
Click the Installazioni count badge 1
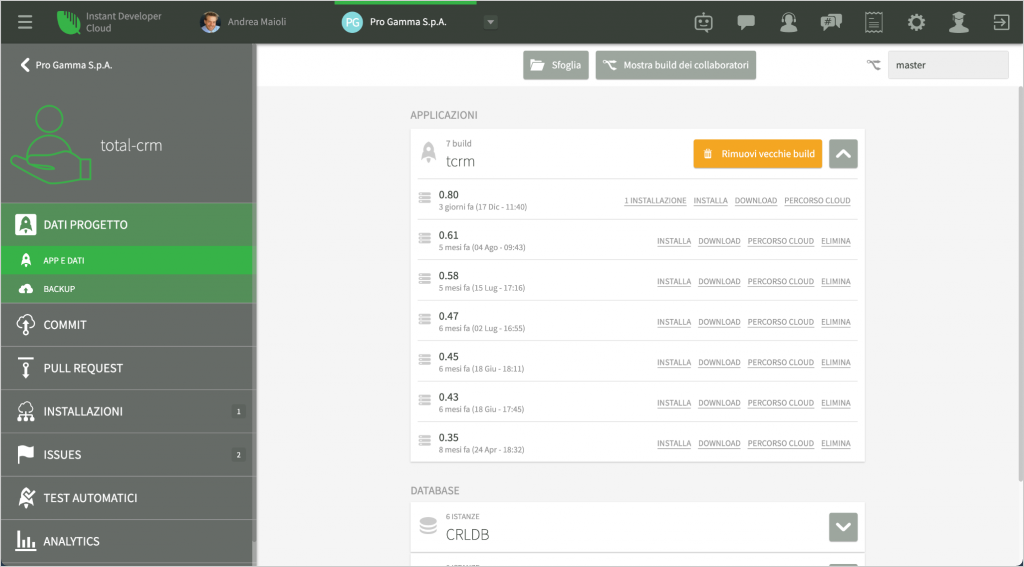pos(238,412)
